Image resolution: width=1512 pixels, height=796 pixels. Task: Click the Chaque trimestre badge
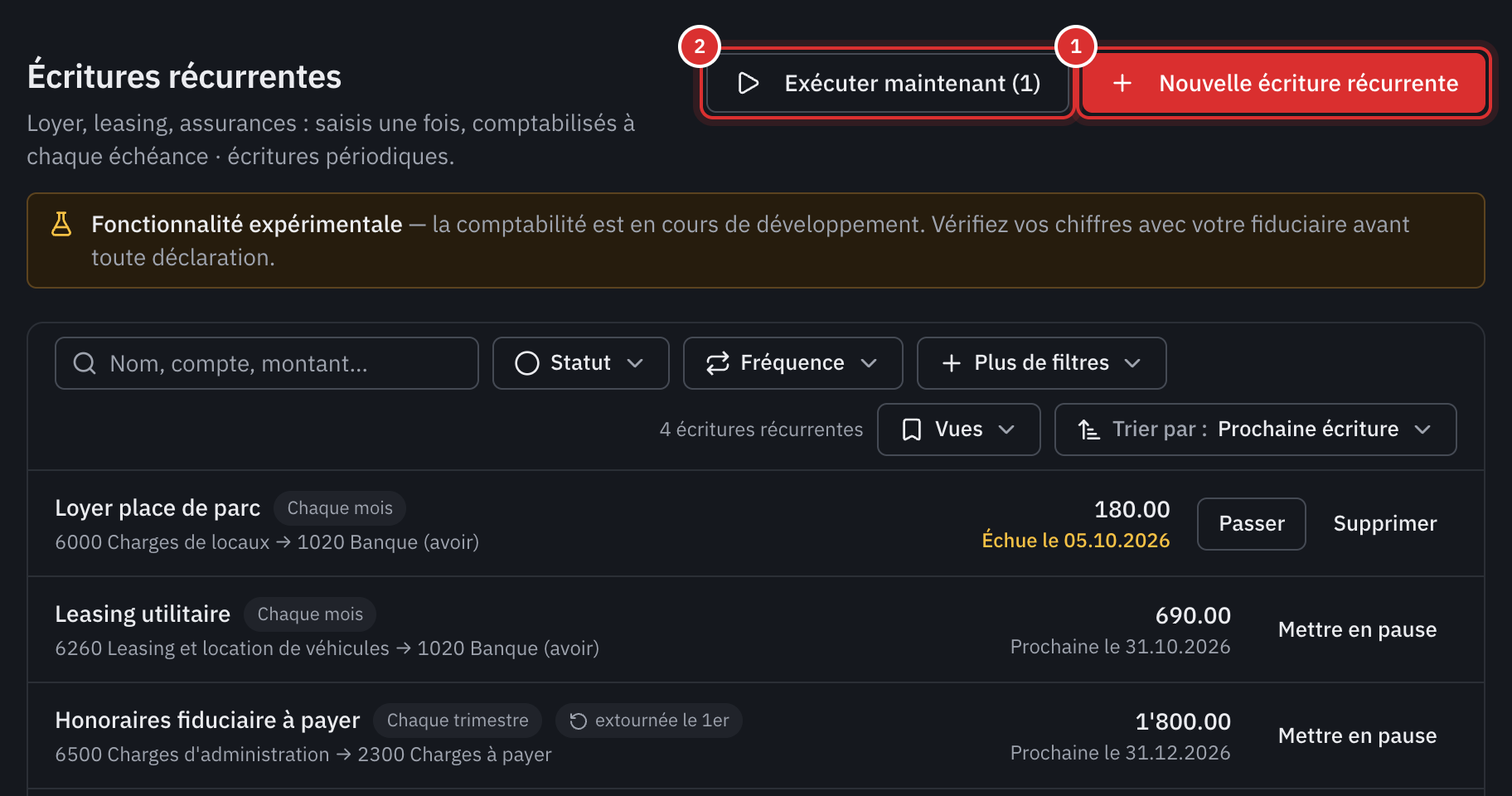(x=458, y=721)
